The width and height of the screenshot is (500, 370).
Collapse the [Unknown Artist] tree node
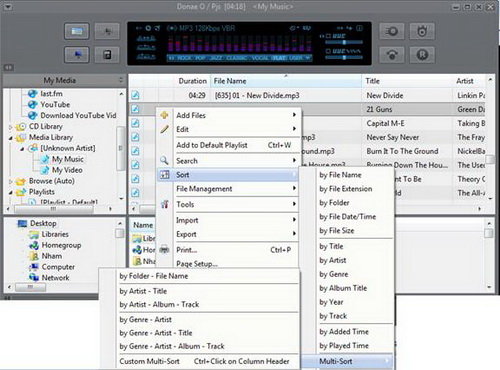coord(22,149)
